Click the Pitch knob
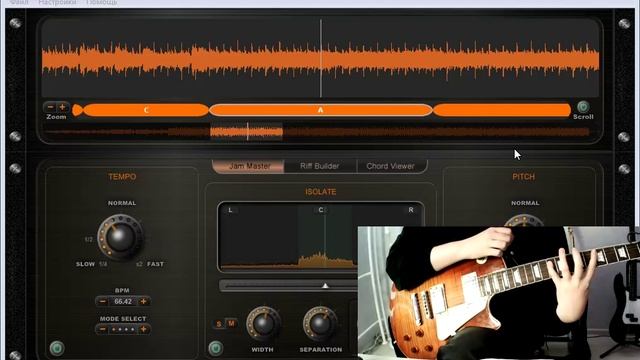 (x=524, y=221)
